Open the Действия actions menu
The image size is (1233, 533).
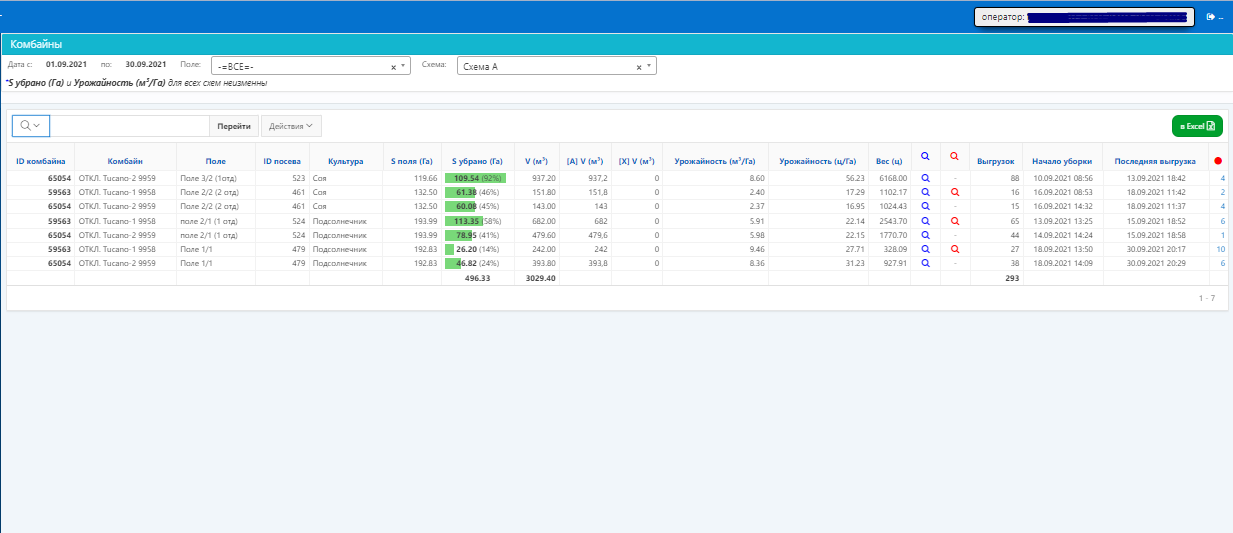point(291,126)
